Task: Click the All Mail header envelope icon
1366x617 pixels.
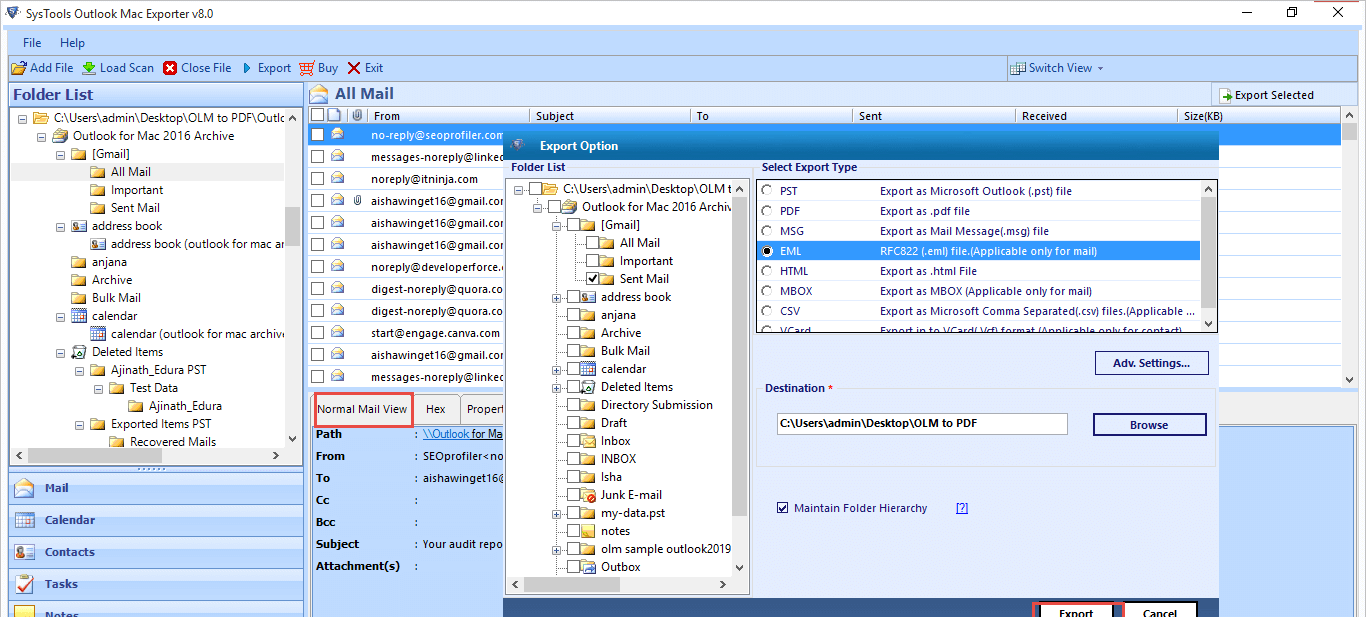Action: pos(319,94)
